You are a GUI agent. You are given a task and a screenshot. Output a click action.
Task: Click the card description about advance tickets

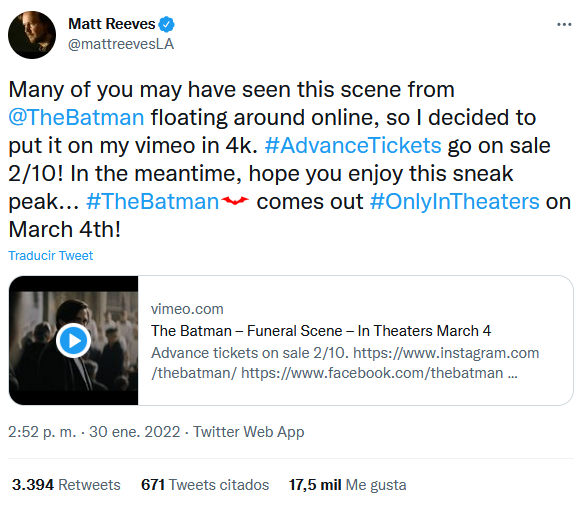point(345,363)
